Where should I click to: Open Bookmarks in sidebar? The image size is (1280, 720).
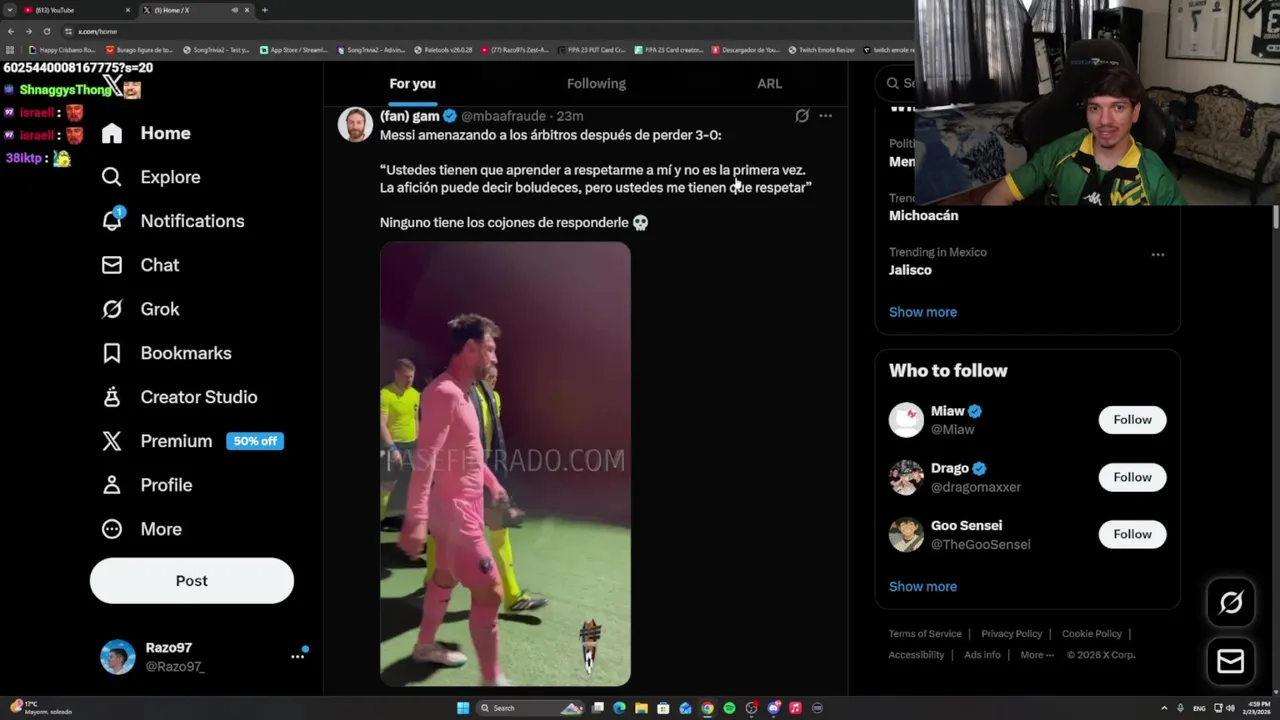pyautogui.click(x=166, y=353)
